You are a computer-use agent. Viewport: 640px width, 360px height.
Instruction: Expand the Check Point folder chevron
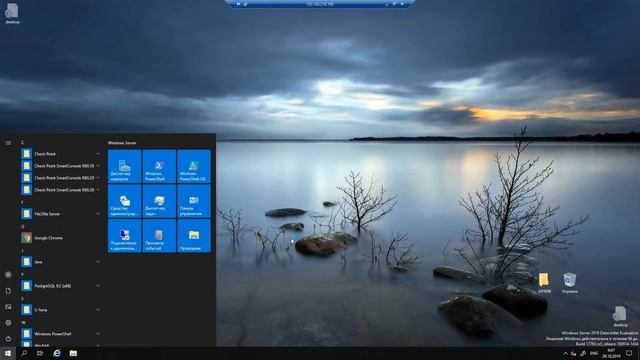[x=98, y=154]
